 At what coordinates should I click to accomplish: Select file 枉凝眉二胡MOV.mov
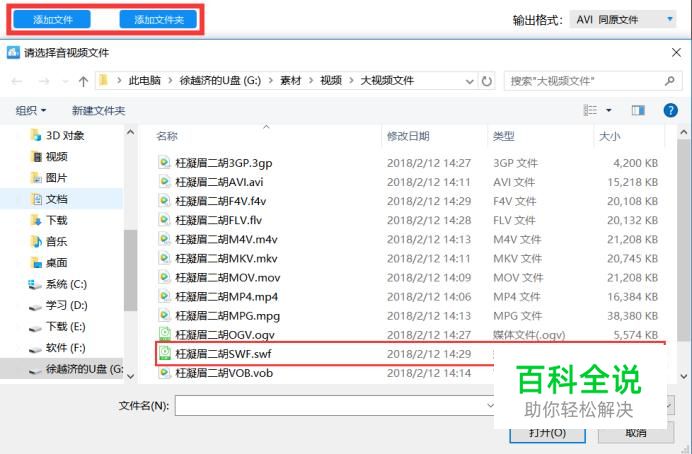point(408,278)
